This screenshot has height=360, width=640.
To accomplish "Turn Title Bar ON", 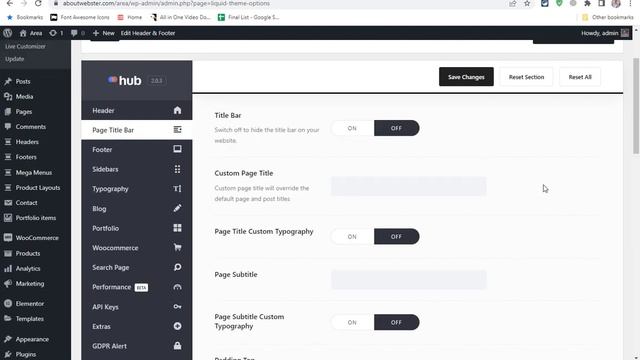I will (352, 128).
